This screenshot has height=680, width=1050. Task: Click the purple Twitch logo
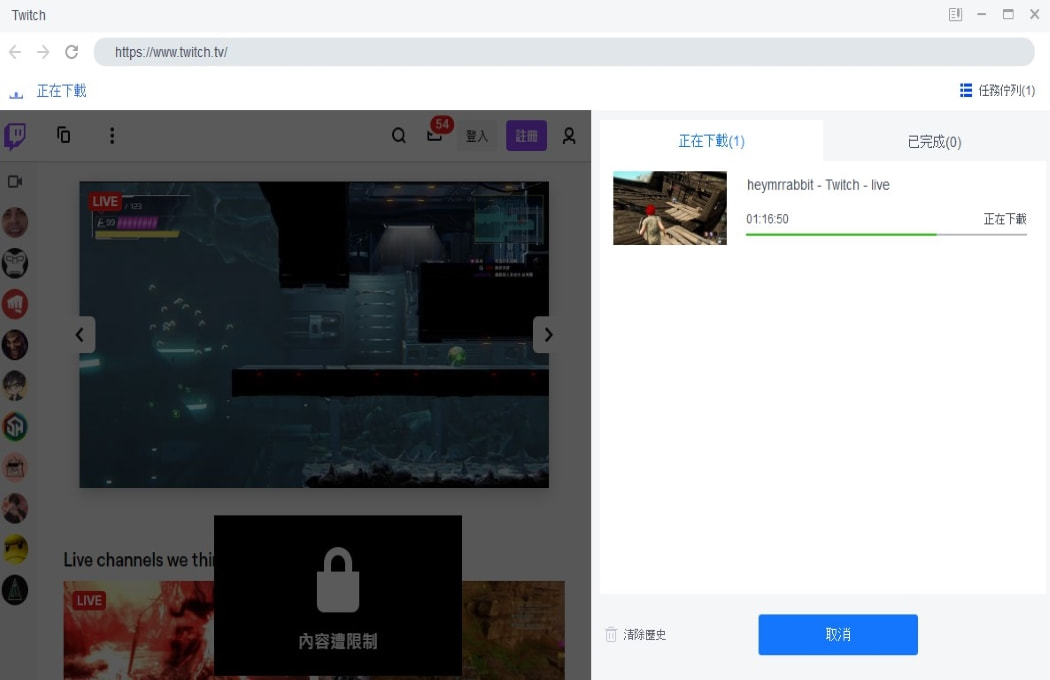click(x=15, y=136)
